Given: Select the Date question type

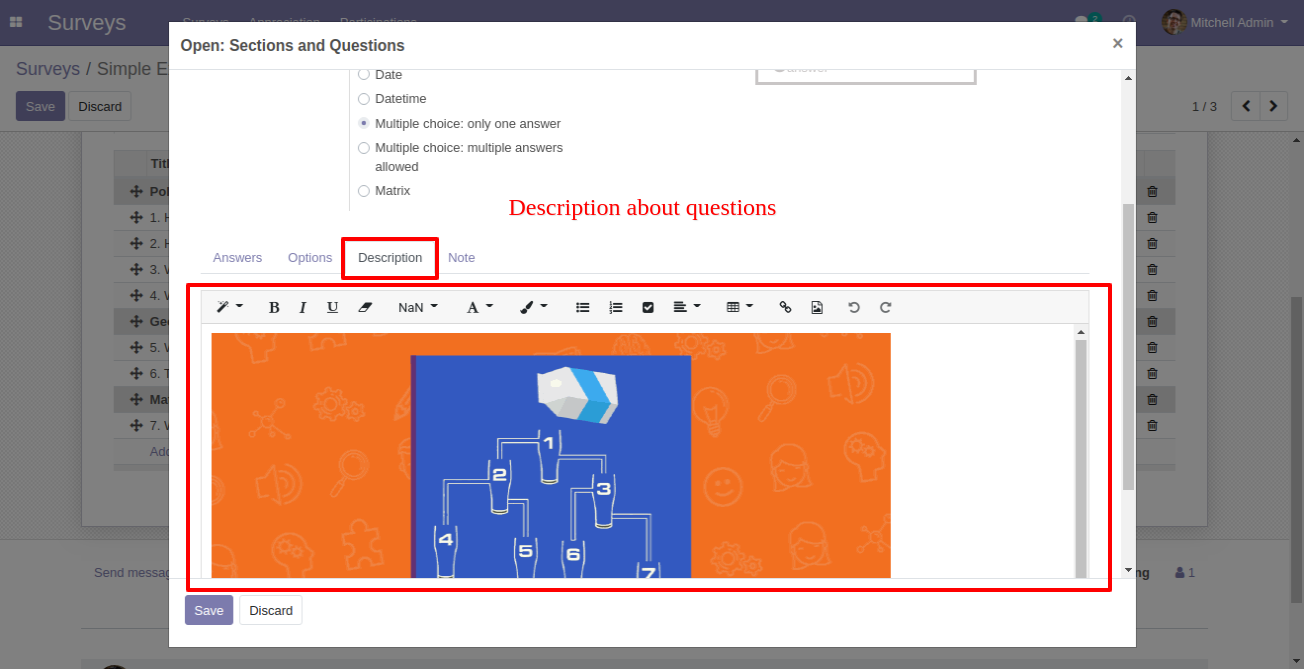Looking at the screenshot, I should pyautogui.click(x=364, y=75).
